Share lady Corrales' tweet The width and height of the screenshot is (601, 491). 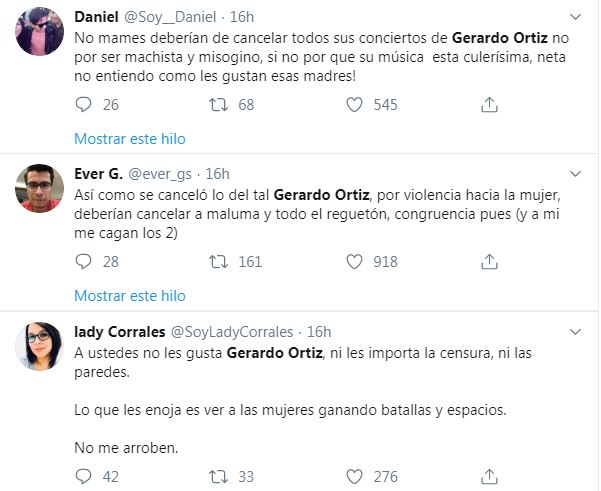489,477
